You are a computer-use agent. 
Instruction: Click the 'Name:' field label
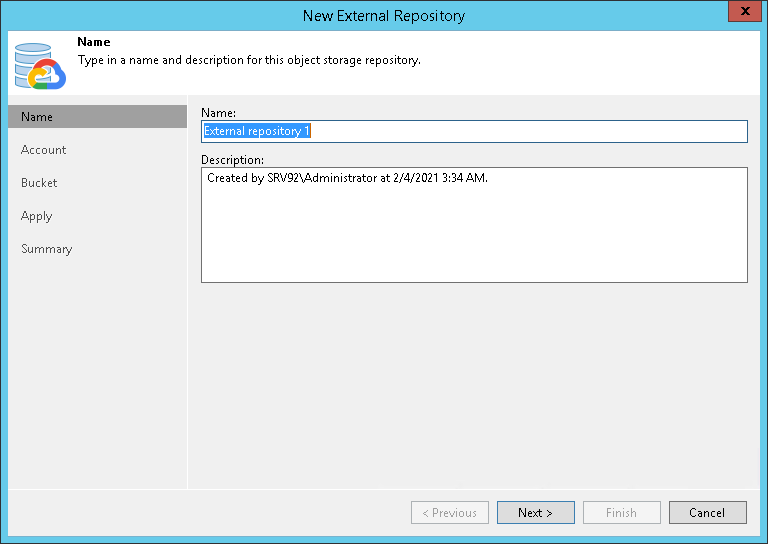218,113
